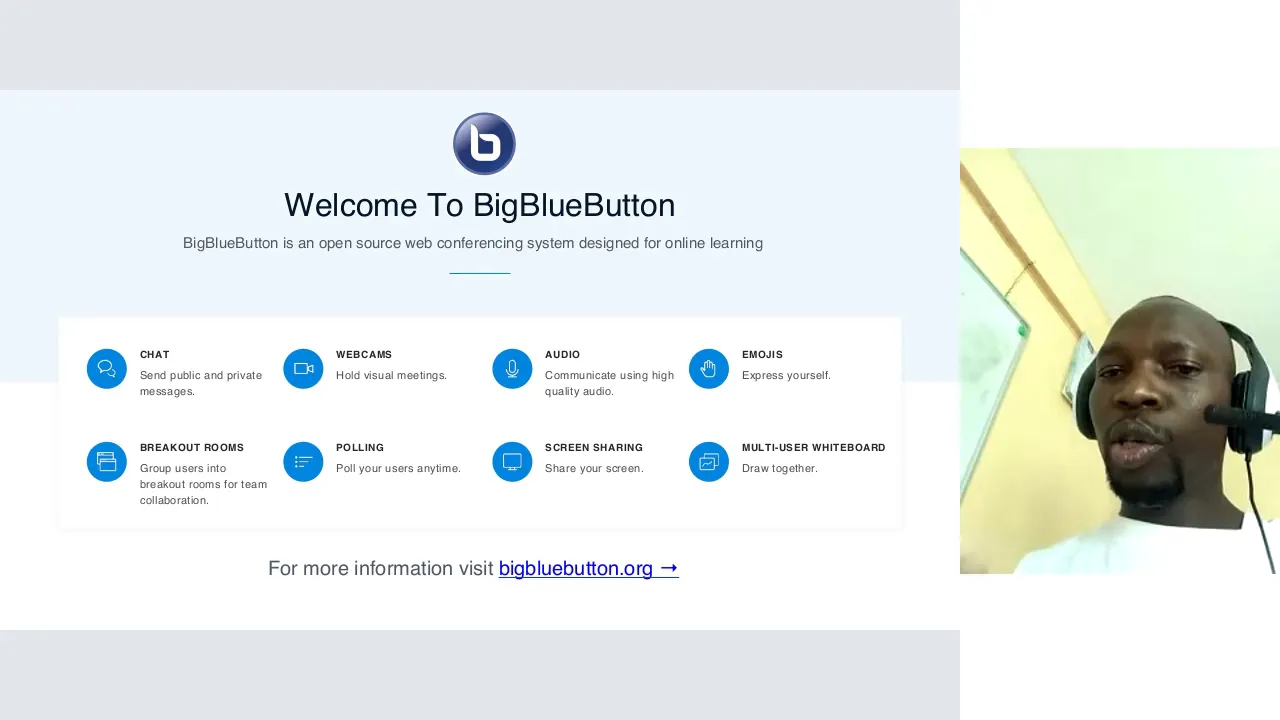Click 'Hold visual meetings.' text
The height and width of the screenshot is (720, 1280).
pos(391,376)
